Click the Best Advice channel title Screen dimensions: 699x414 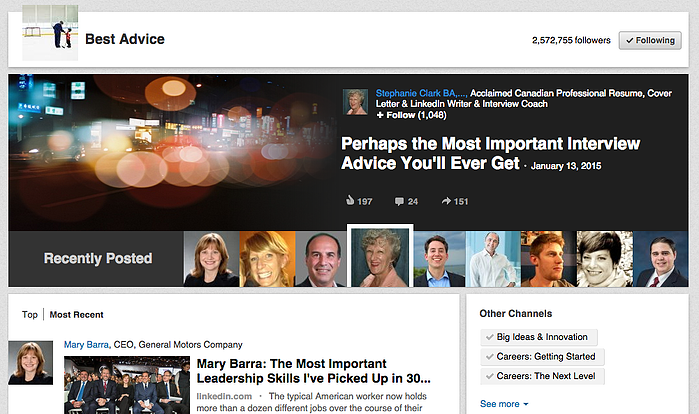click(x=125, y=39)
